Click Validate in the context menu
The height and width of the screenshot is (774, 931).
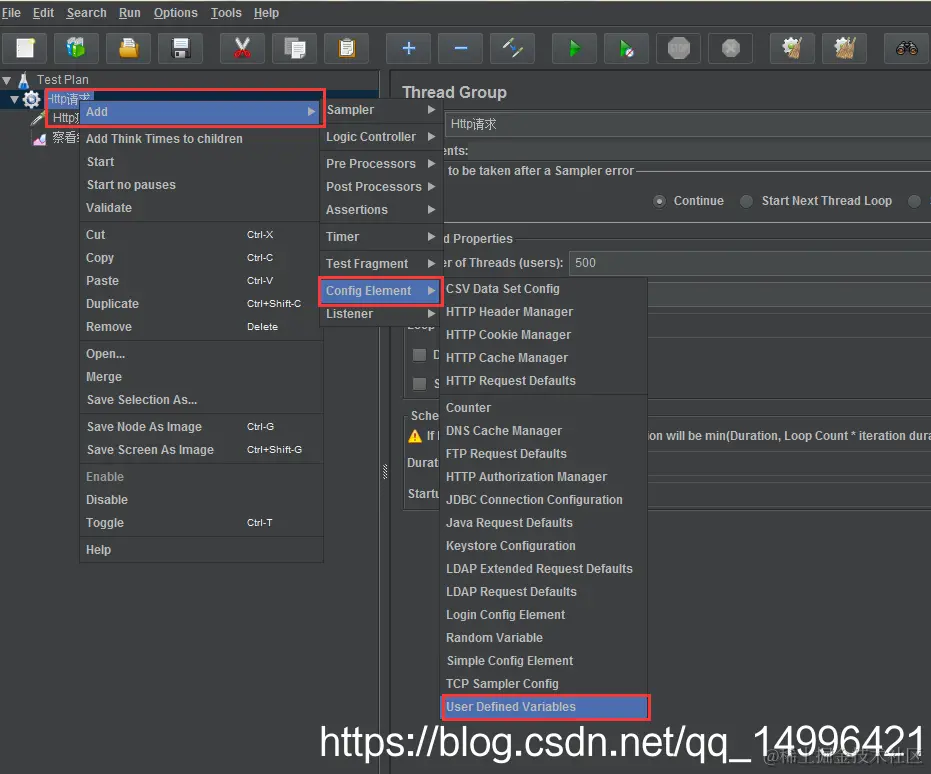point(201,208)
